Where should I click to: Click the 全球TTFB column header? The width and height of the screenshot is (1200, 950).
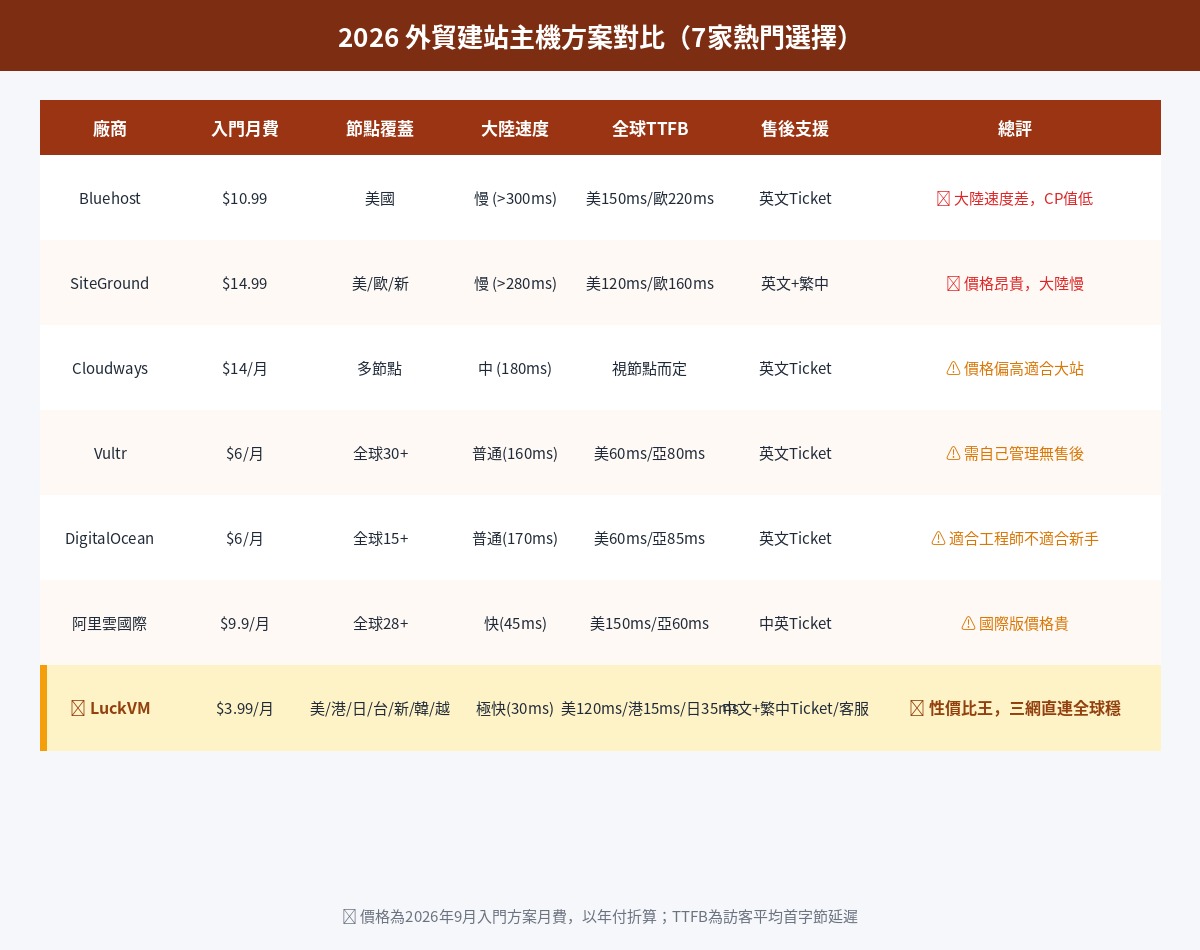(x=650, y=128)
